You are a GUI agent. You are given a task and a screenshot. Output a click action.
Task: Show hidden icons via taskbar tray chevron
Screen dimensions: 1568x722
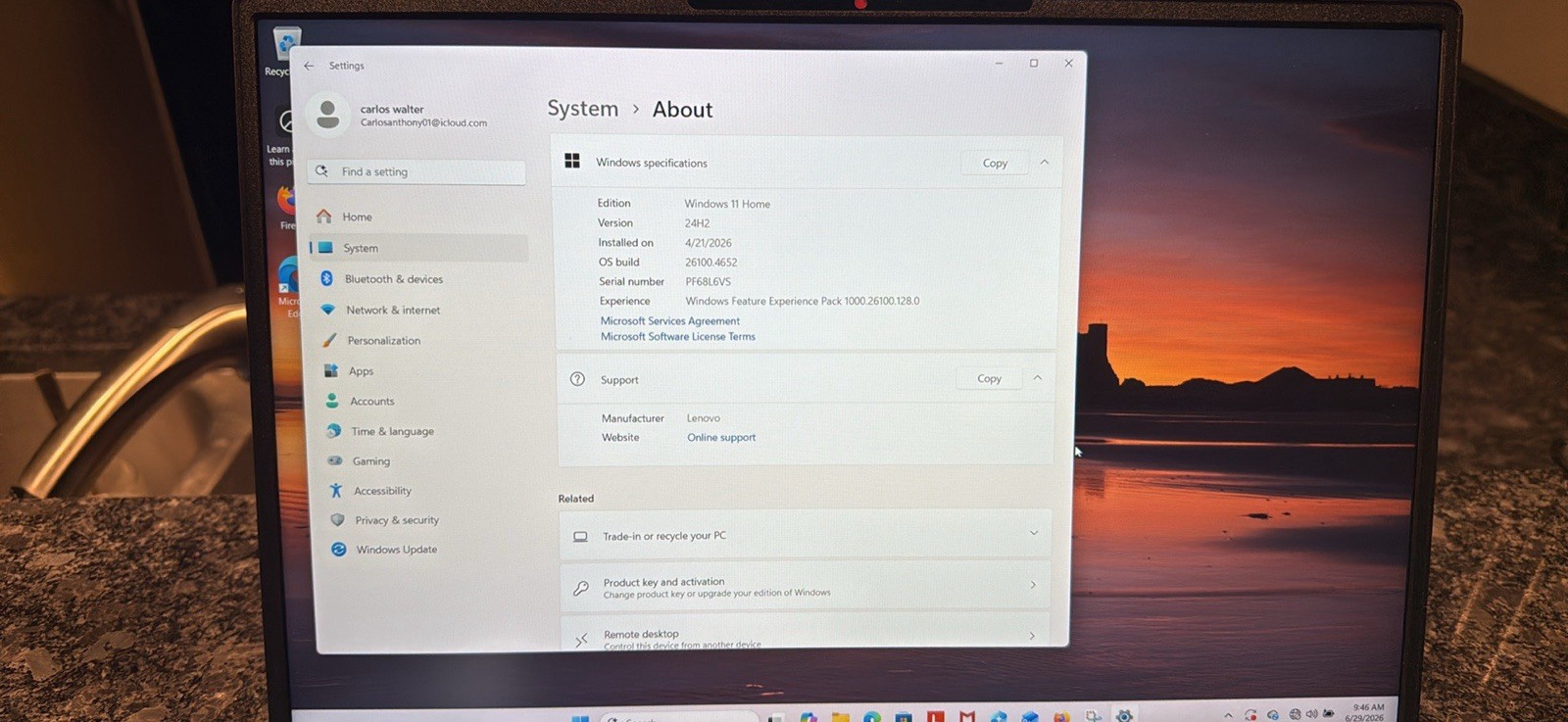1228,715
